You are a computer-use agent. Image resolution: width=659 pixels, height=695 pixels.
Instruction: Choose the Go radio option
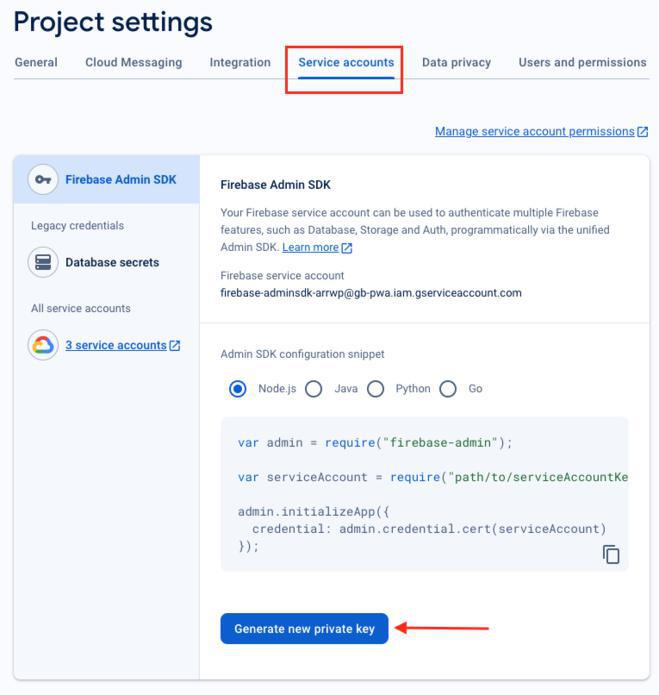(448, 389)
